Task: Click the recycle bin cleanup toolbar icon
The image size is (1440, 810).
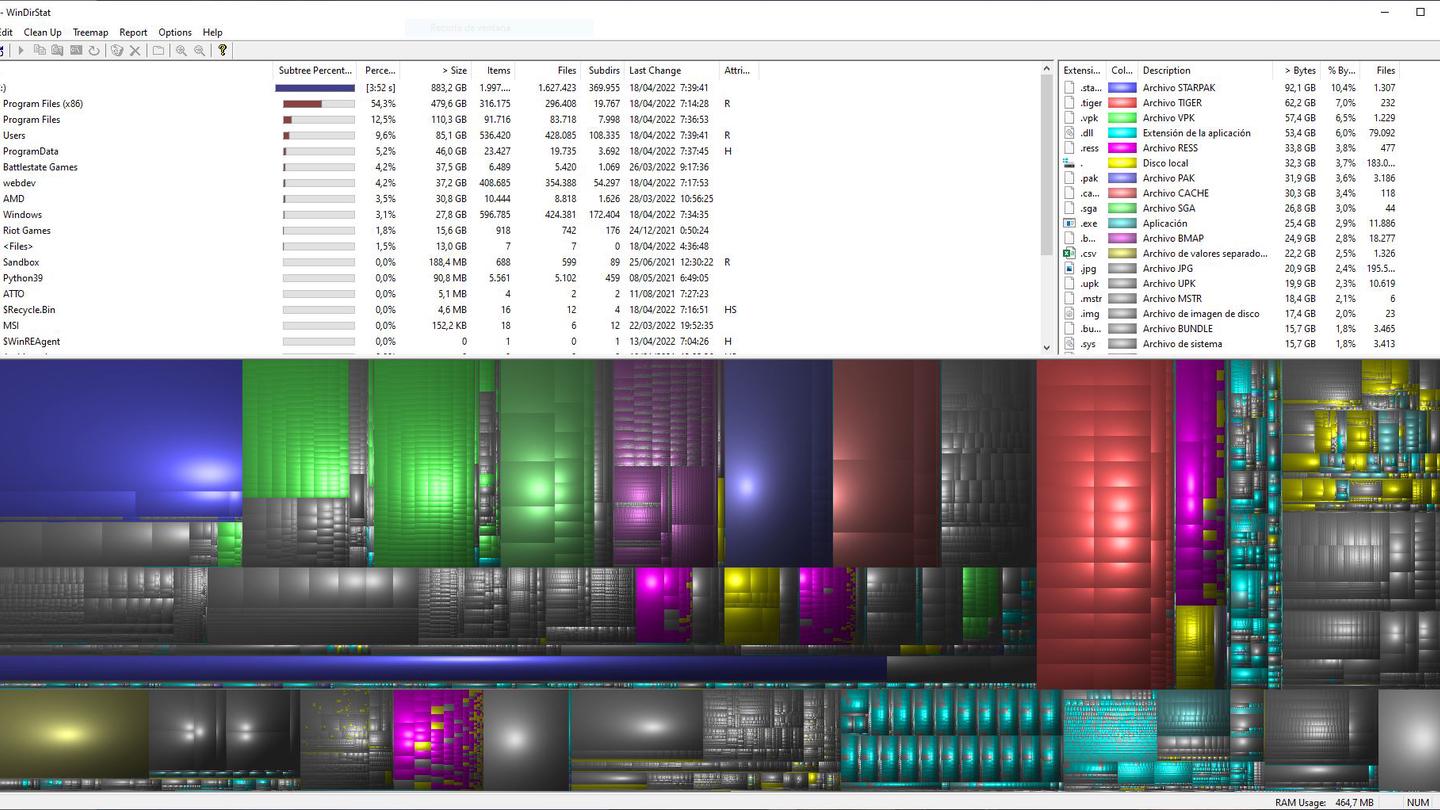Action: click(116, 50)
